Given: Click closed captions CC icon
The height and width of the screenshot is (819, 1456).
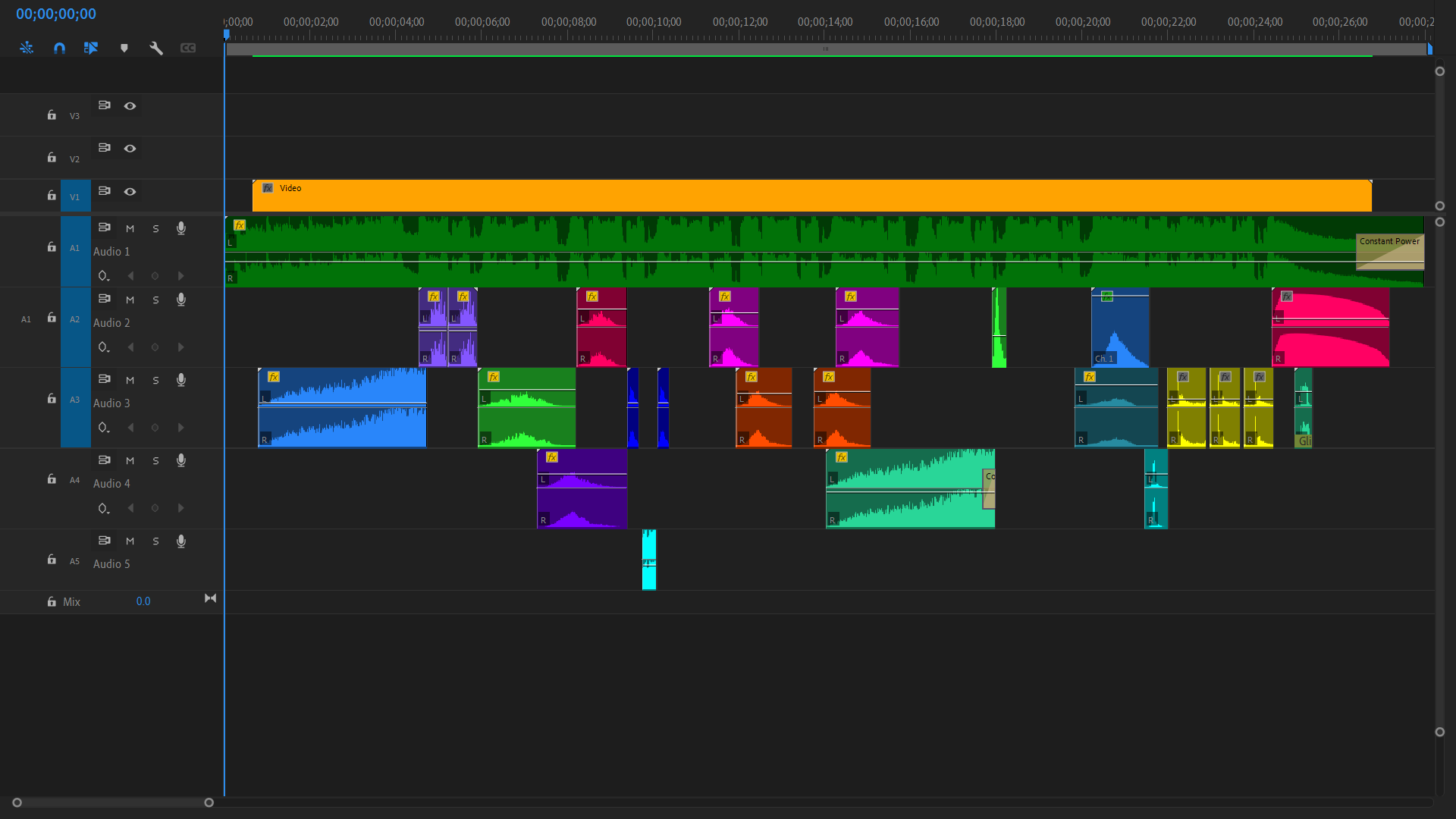Looking at the screenshot, I should [x=188, y=48].
